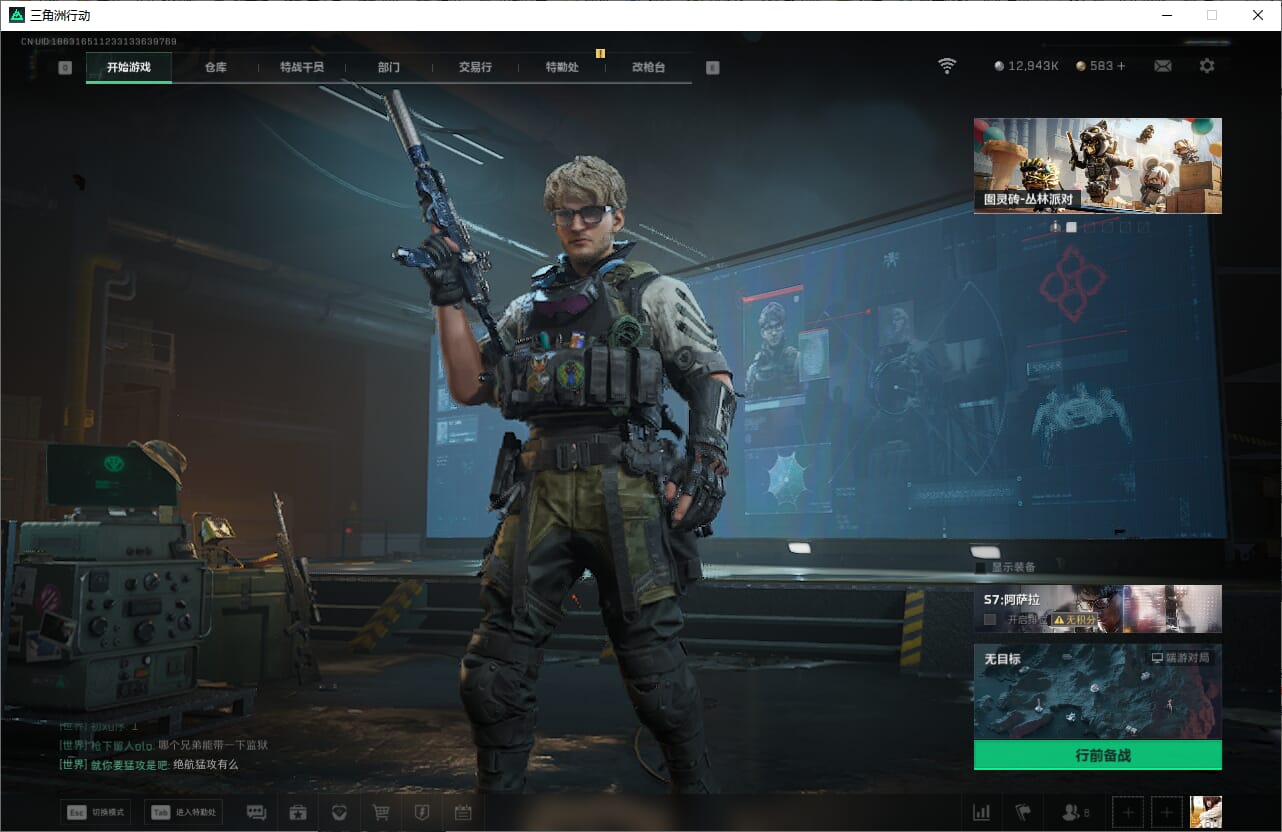Click the Tab 进入特勤处 button
The width and height of the screenshot is (1282, 832).
(x=182, y=812)
